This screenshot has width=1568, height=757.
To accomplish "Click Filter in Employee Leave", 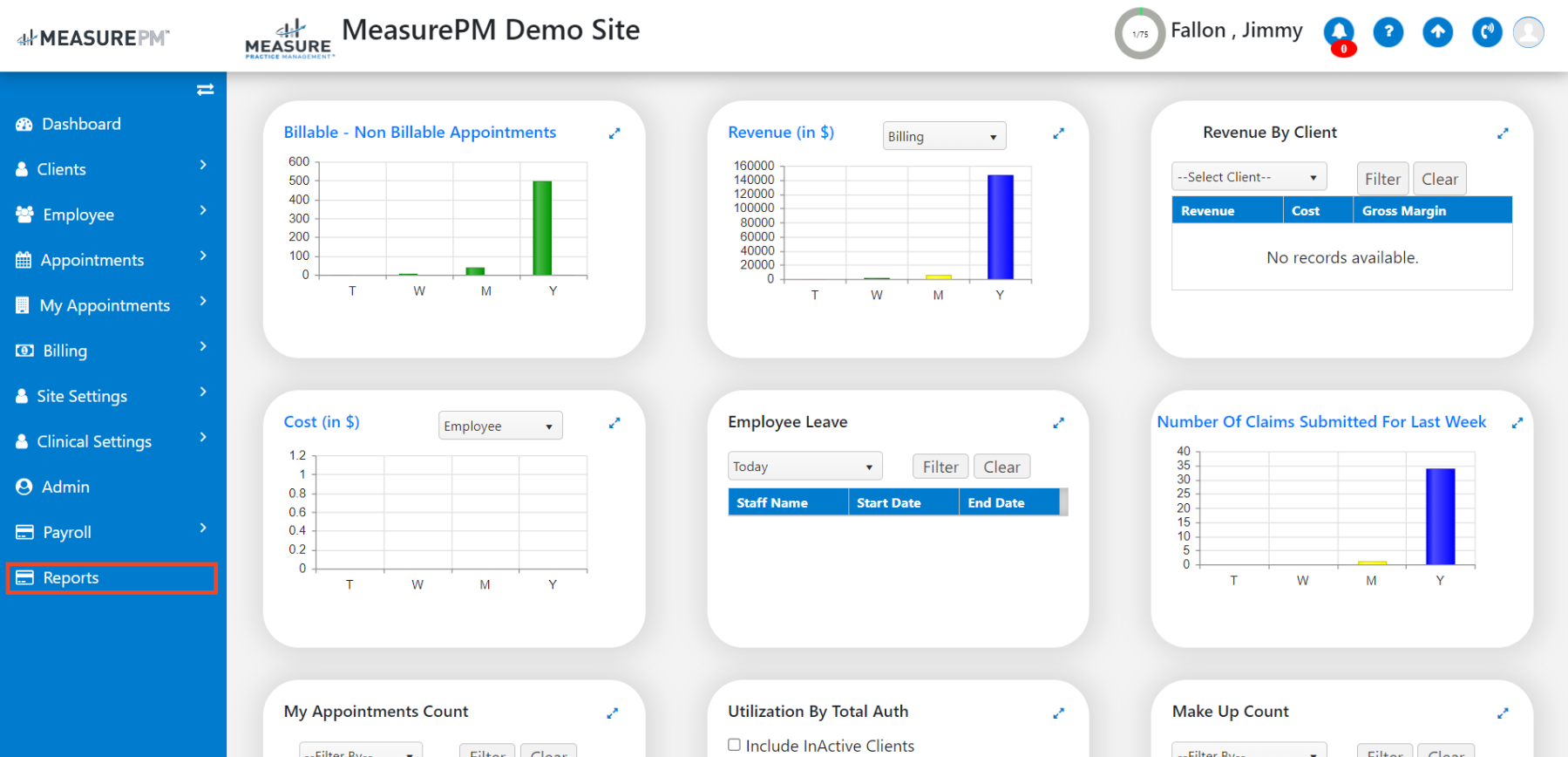I will pos(940,467).
